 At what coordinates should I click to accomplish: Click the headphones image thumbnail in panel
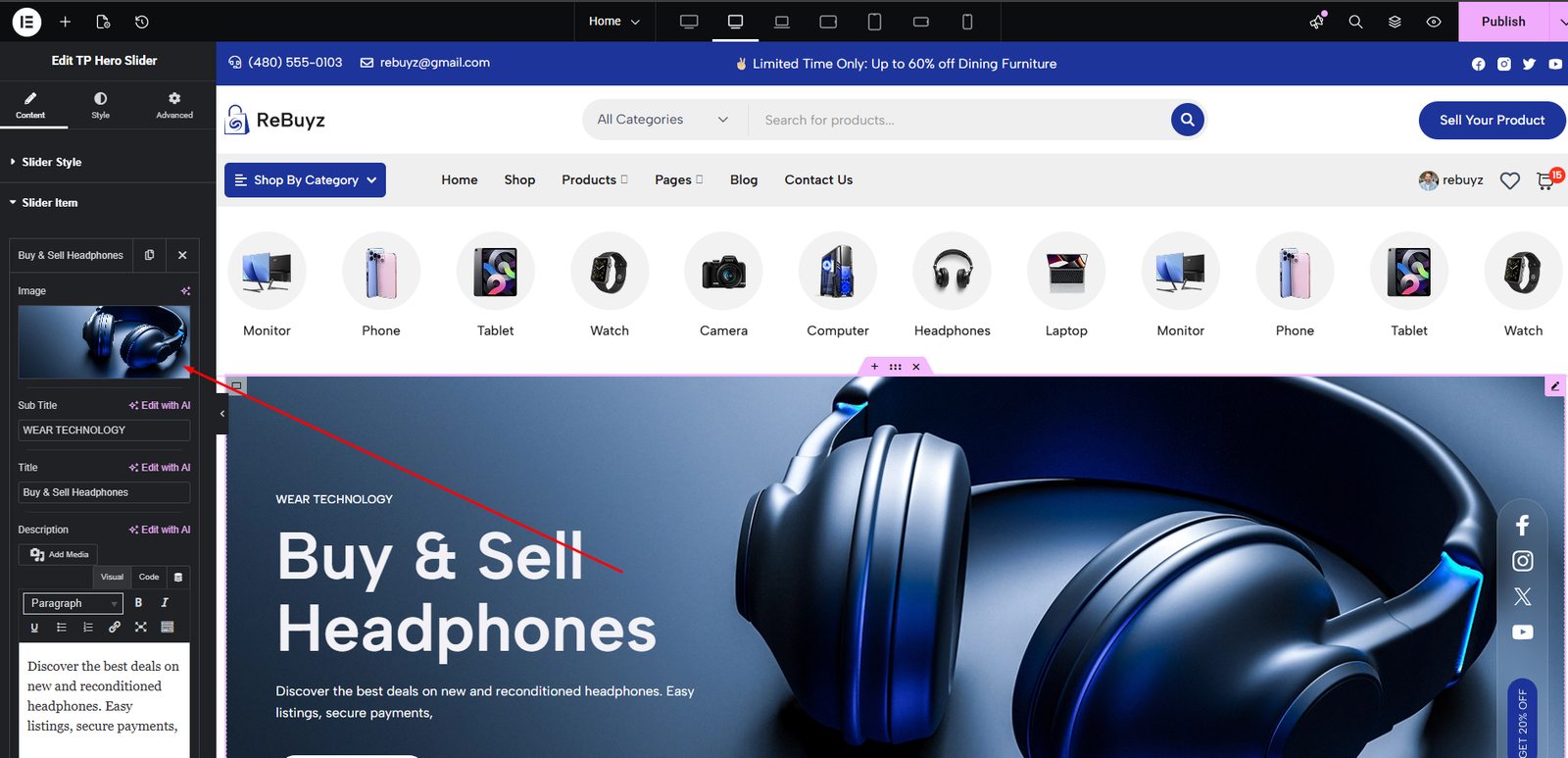pyautogui.click(x=104, y=342)
